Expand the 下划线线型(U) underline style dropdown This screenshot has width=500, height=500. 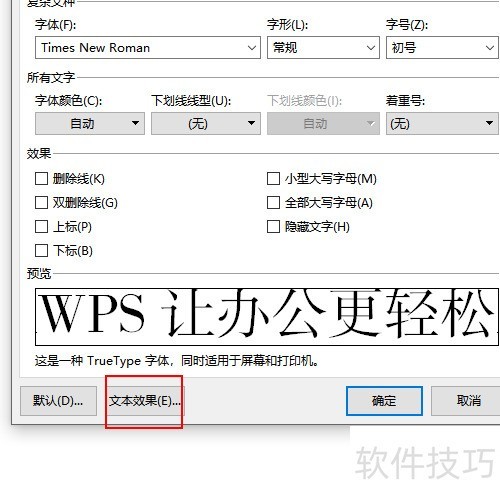tap(206, 124)
